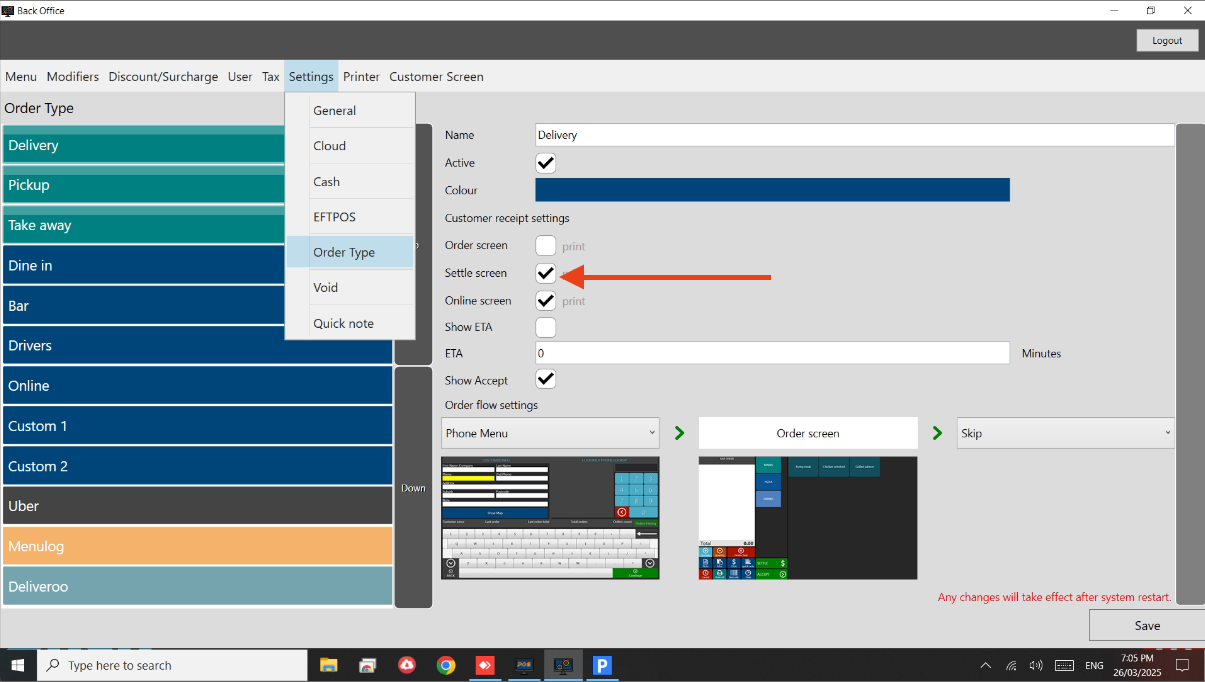Show hidden tray icons chevron
The image size is (1205, 682).
tap(986, 665)
